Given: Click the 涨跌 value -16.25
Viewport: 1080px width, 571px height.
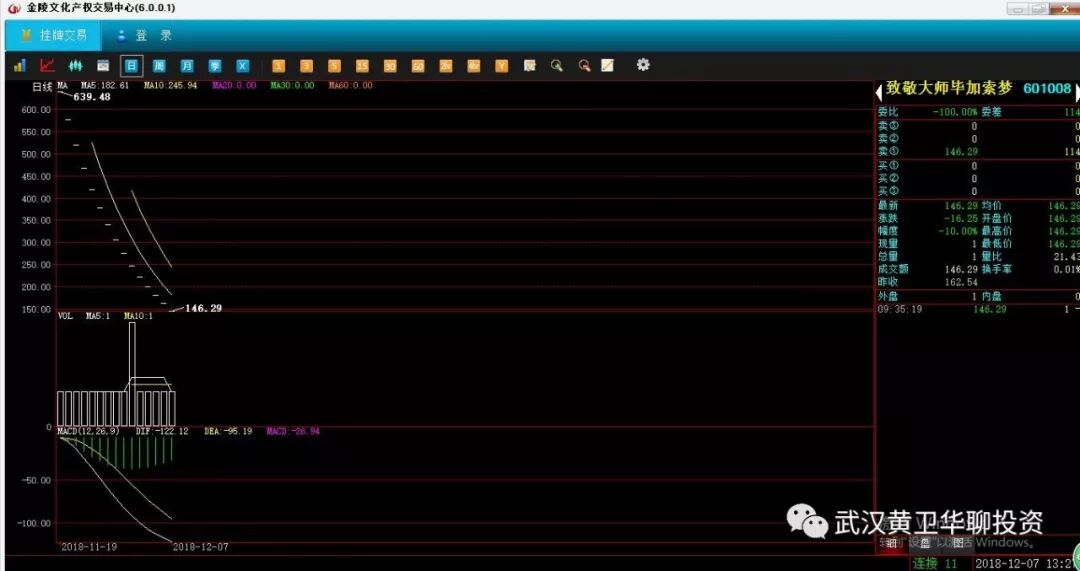Looking at the screenshot, I should (961, 218).
